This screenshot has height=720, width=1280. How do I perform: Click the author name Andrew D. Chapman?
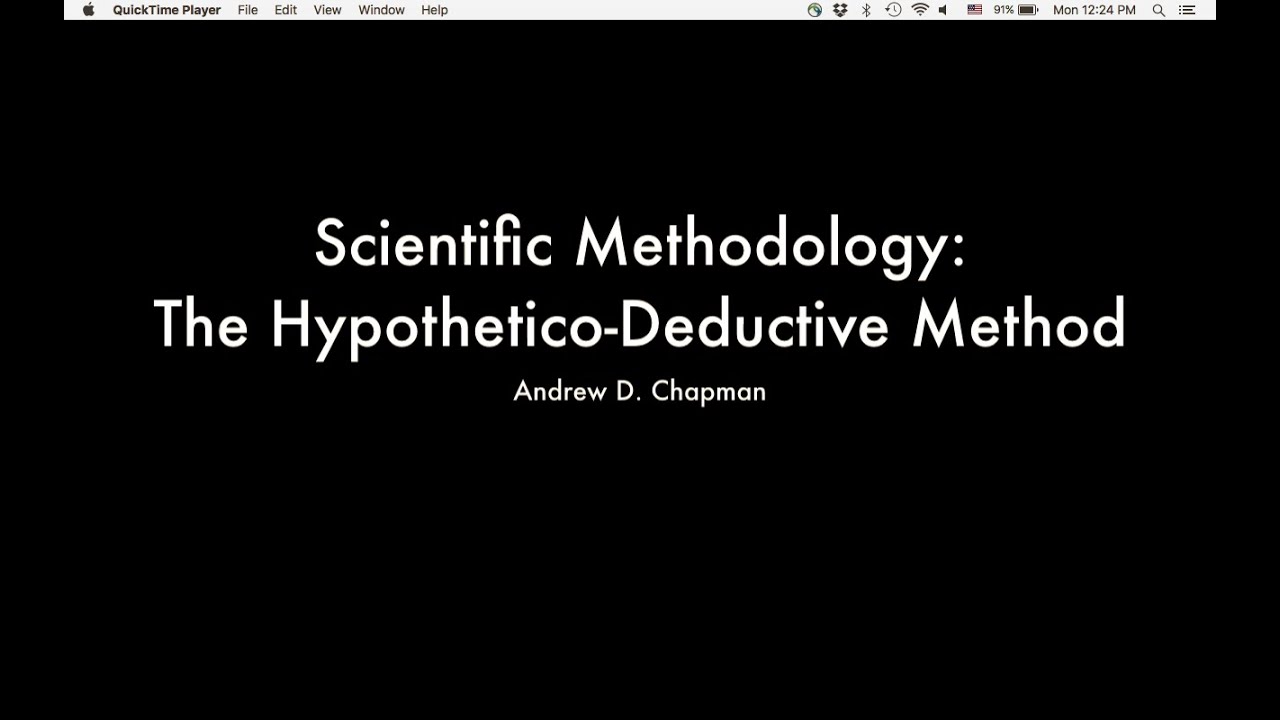click(640, 391)
